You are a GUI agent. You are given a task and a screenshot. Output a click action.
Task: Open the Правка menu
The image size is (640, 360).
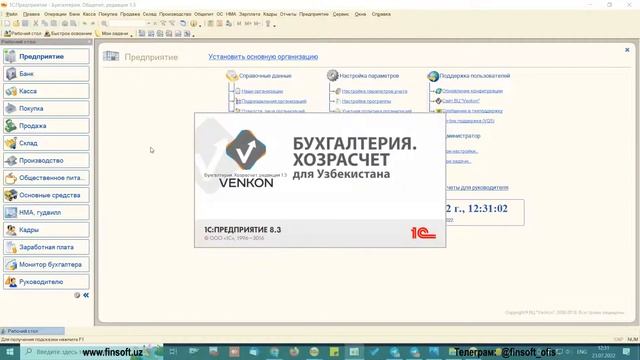tap(31, 14)
